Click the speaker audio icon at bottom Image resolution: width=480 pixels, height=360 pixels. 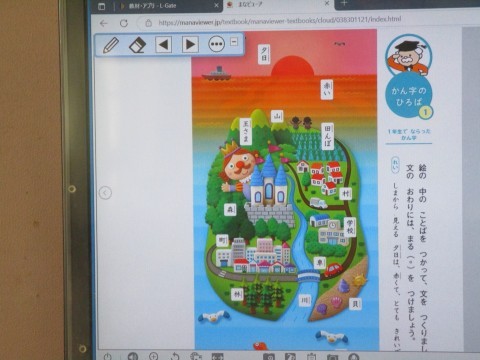pyautogui.click(x=133, y=356)
